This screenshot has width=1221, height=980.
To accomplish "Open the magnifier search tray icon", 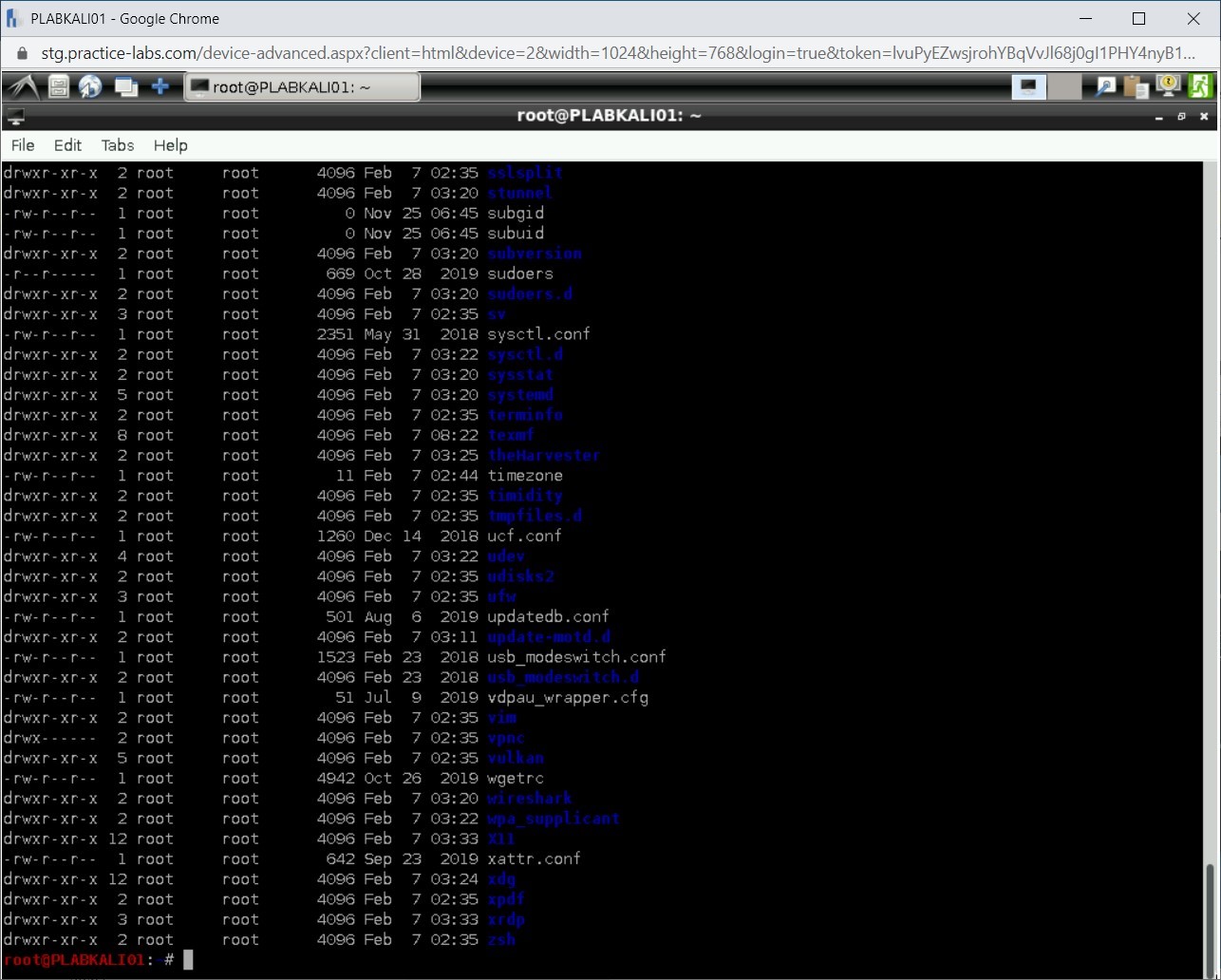I will pos(1105,87).
